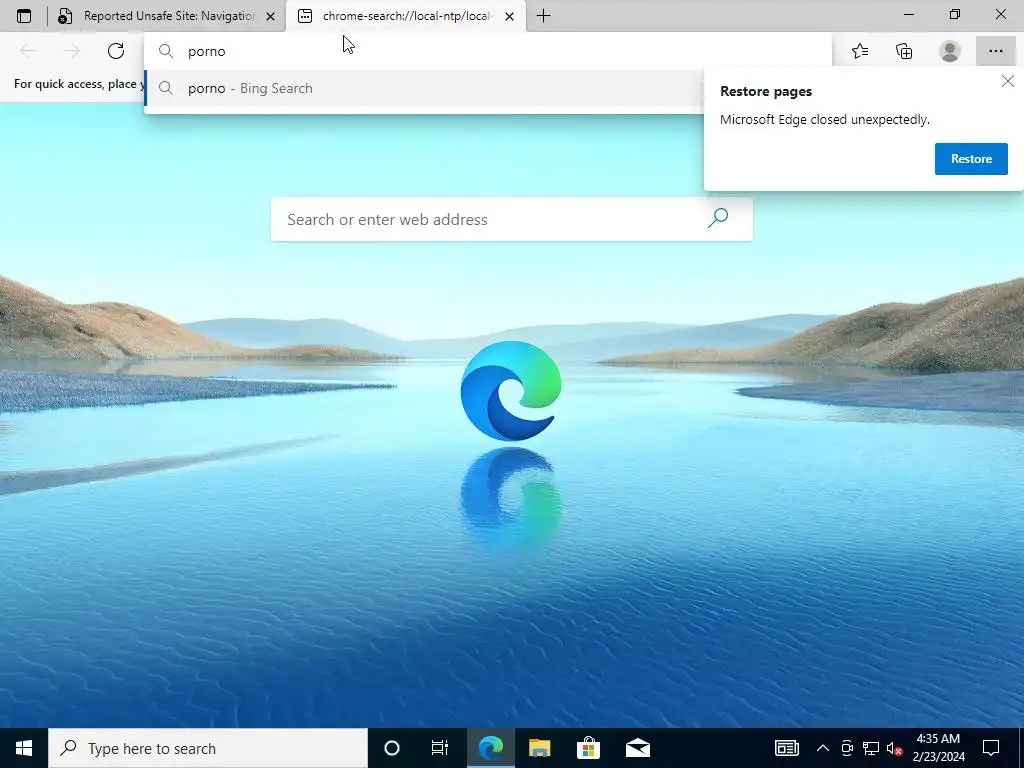Click the address bar text field
1024x768 pixels.
pyautogui.click(x=488, y=51)
